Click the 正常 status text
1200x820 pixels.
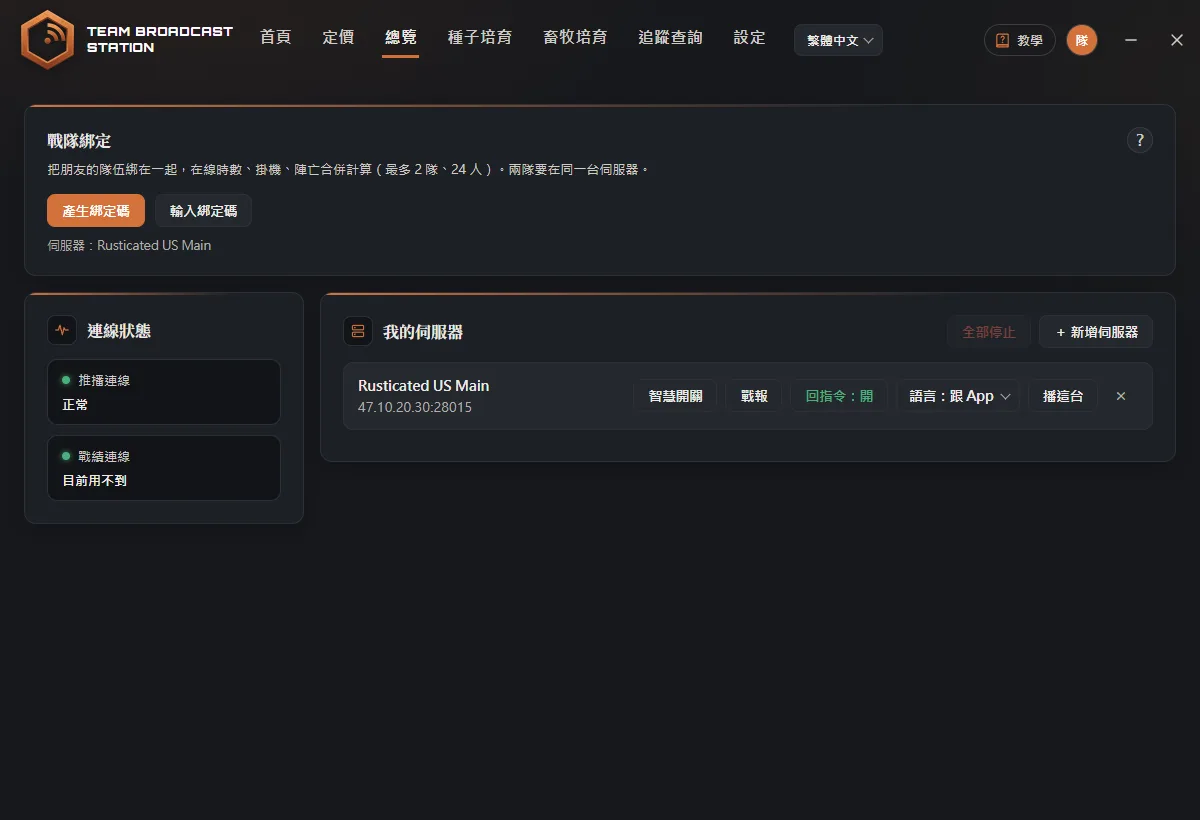pos(75,405)
